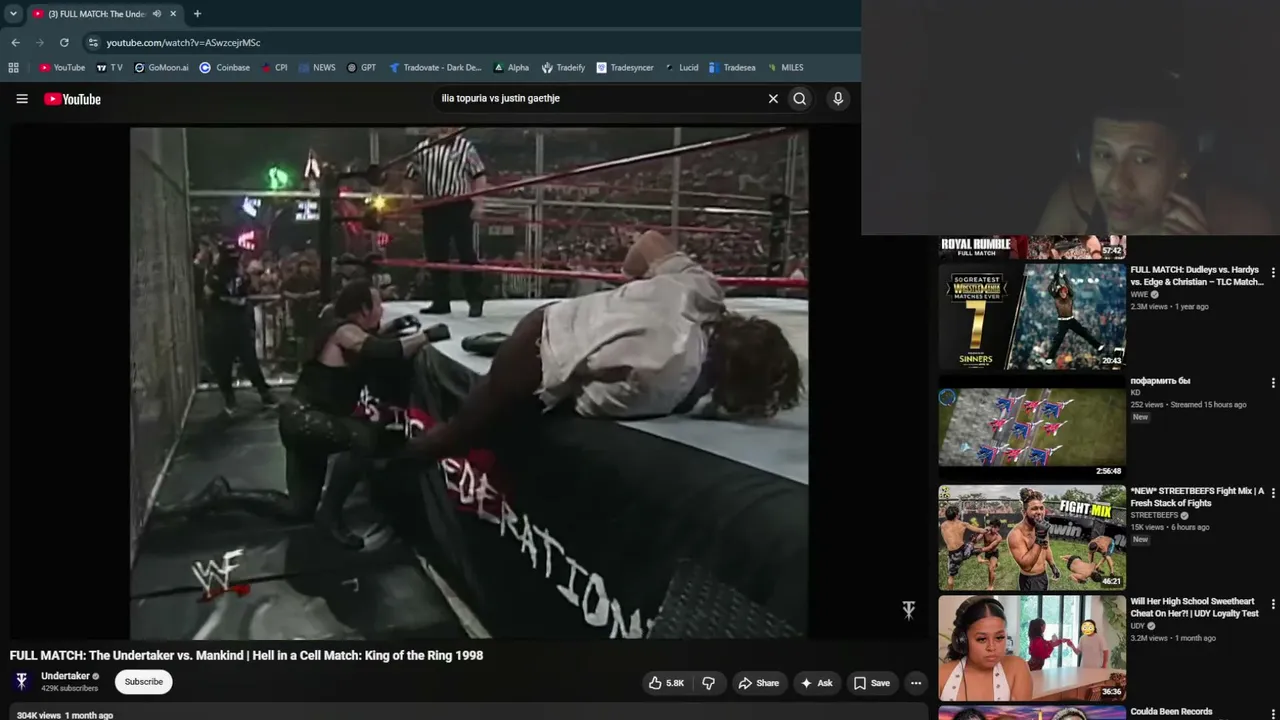The image size is (1280, 720).
Task: Like this video (5.8K)
Action: pyautogui.click(x=666, y=683)
